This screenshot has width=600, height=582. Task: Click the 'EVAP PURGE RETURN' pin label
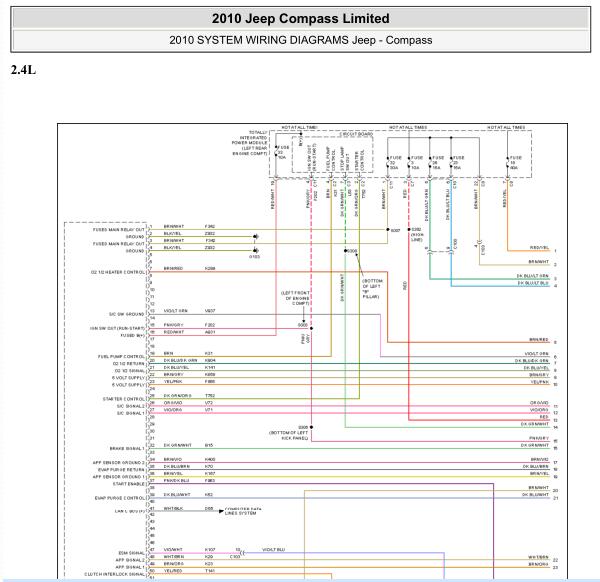[x=121, y=470]
